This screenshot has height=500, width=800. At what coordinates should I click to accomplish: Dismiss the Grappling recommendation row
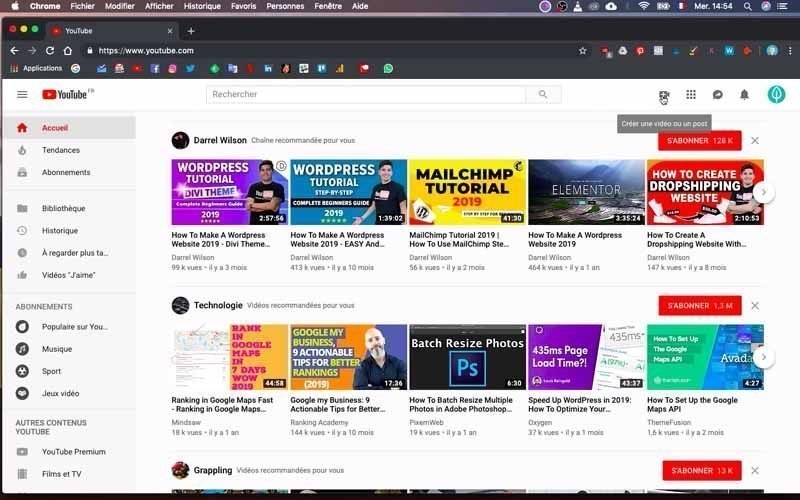click(x=755, y=470)
